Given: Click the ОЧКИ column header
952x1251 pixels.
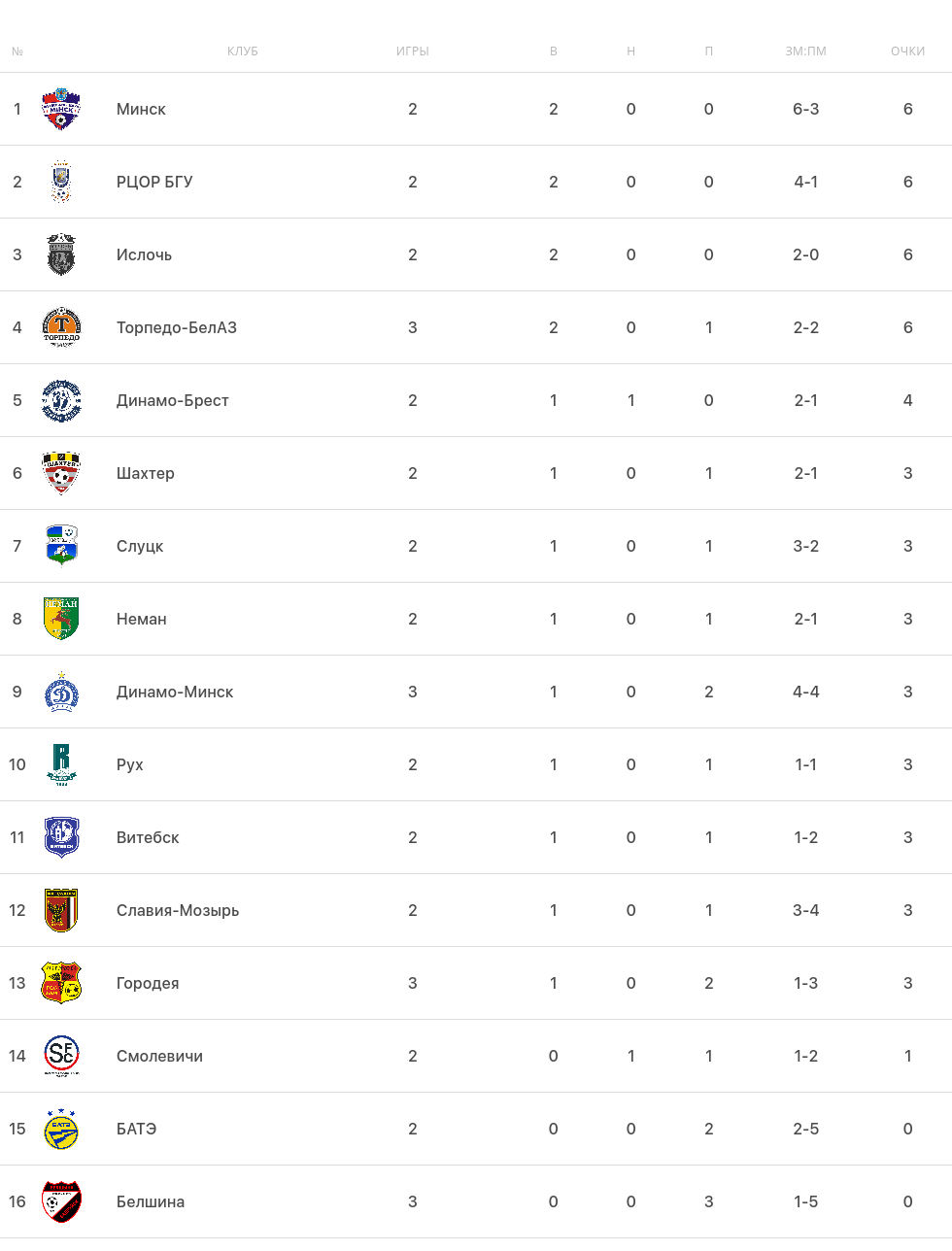Looking at the screenshot, I should 907,51.
